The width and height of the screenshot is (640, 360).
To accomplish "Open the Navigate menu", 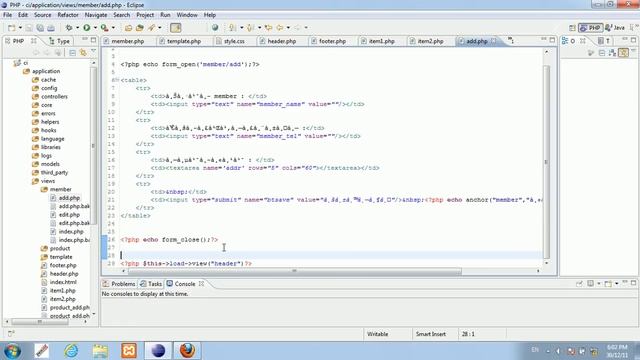I will pyautogui.click(x=96, y=15).
